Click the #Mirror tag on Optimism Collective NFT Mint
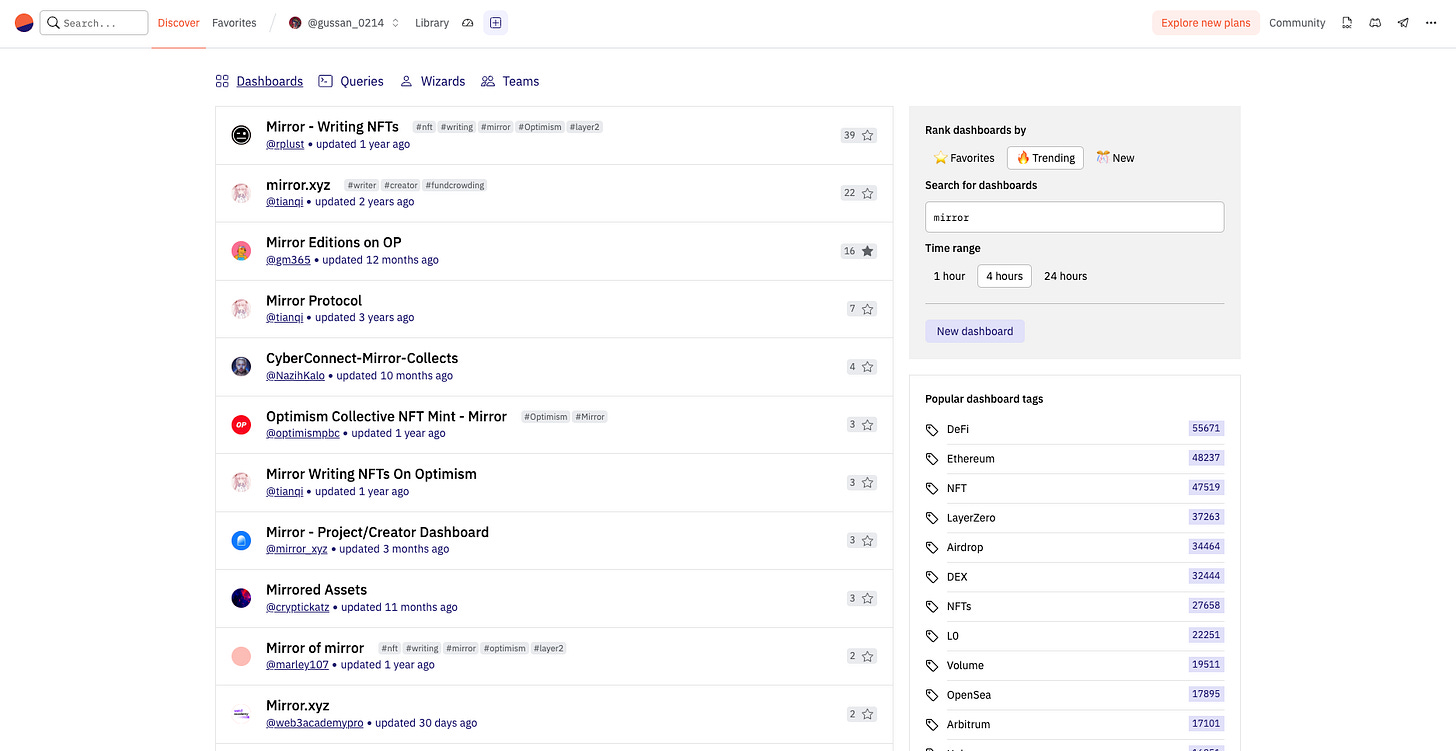Viewport: 1456px width, 751px height. [590, 417]
